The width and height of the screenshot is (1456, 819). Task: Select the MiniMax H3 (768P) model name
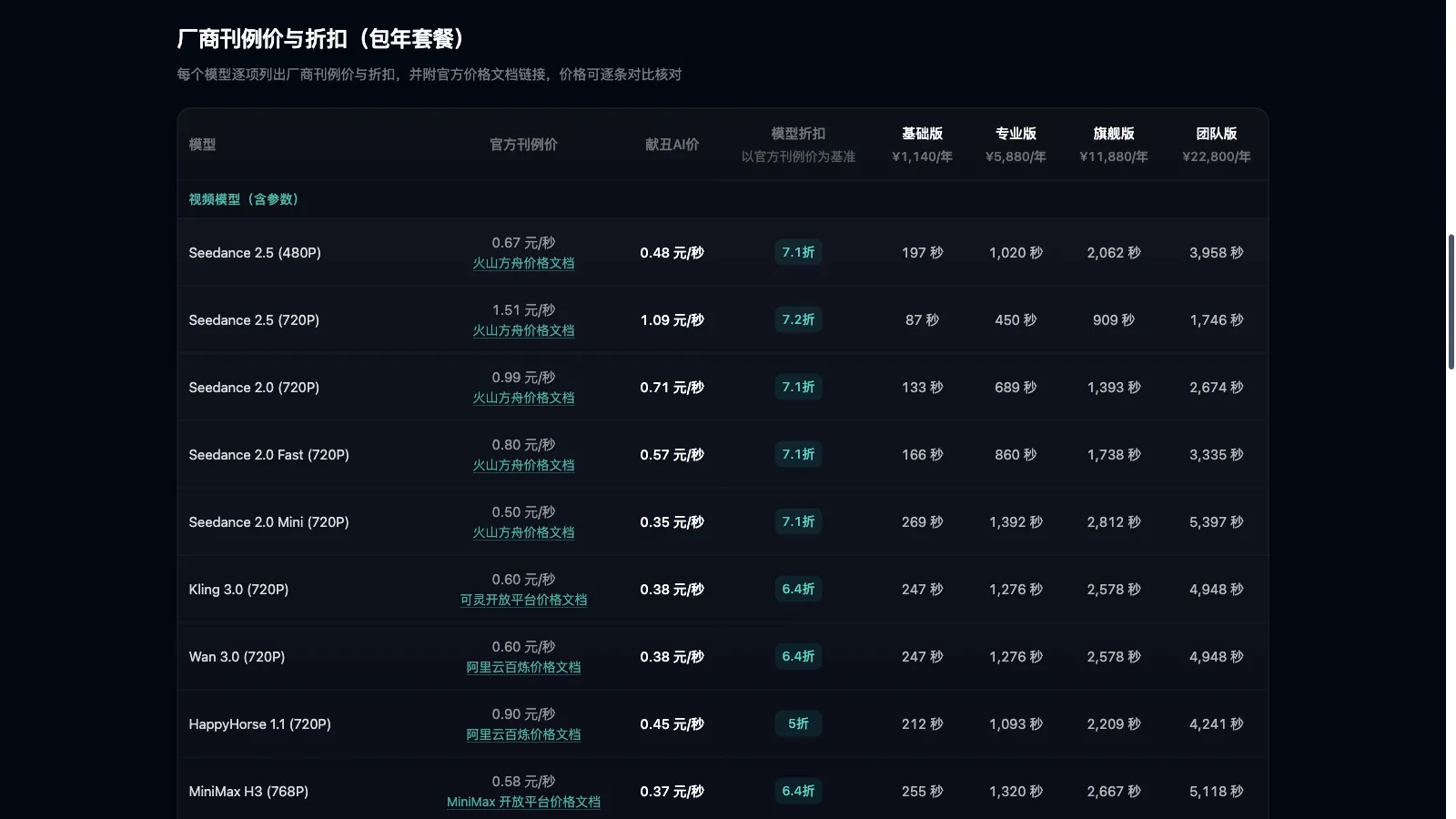(x=248, y=791)
